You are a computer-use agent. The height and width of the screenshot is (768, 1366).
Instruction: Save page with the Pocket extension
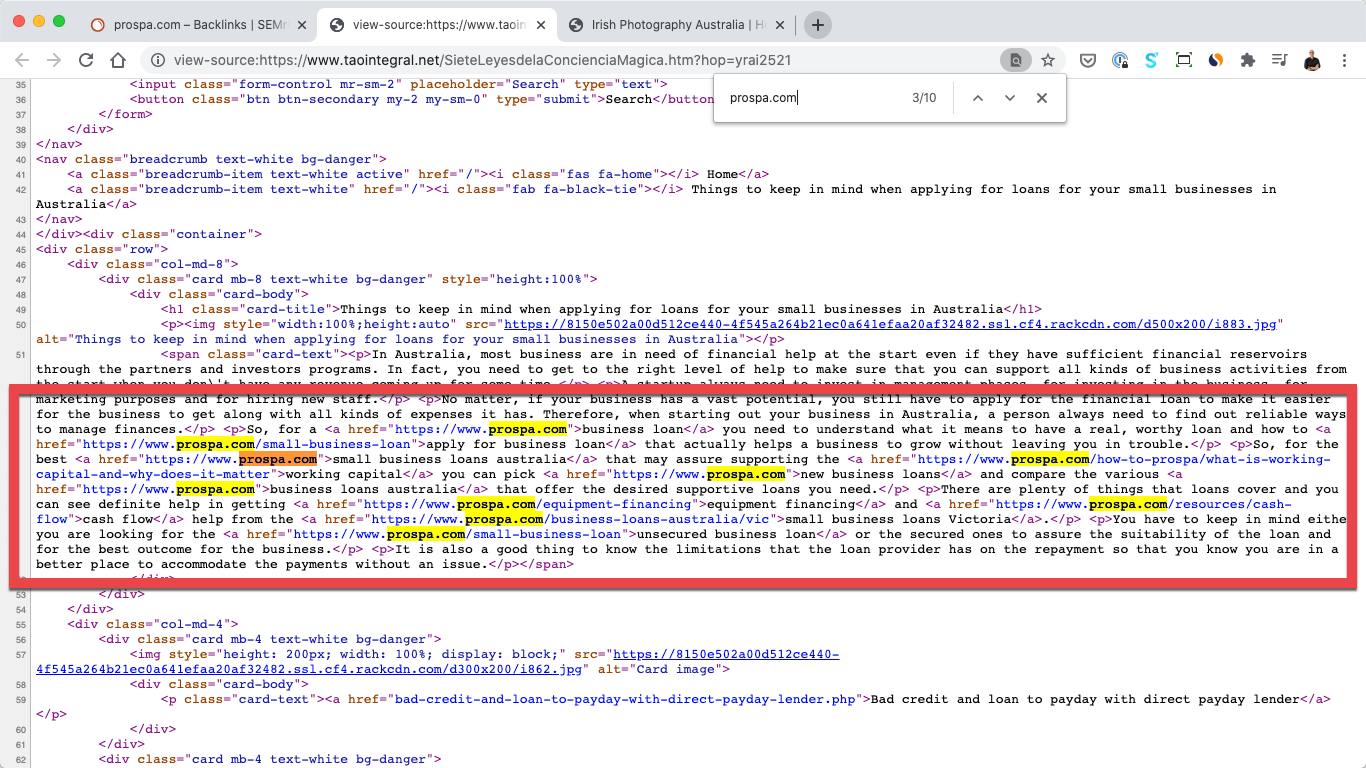point(1088,60)
